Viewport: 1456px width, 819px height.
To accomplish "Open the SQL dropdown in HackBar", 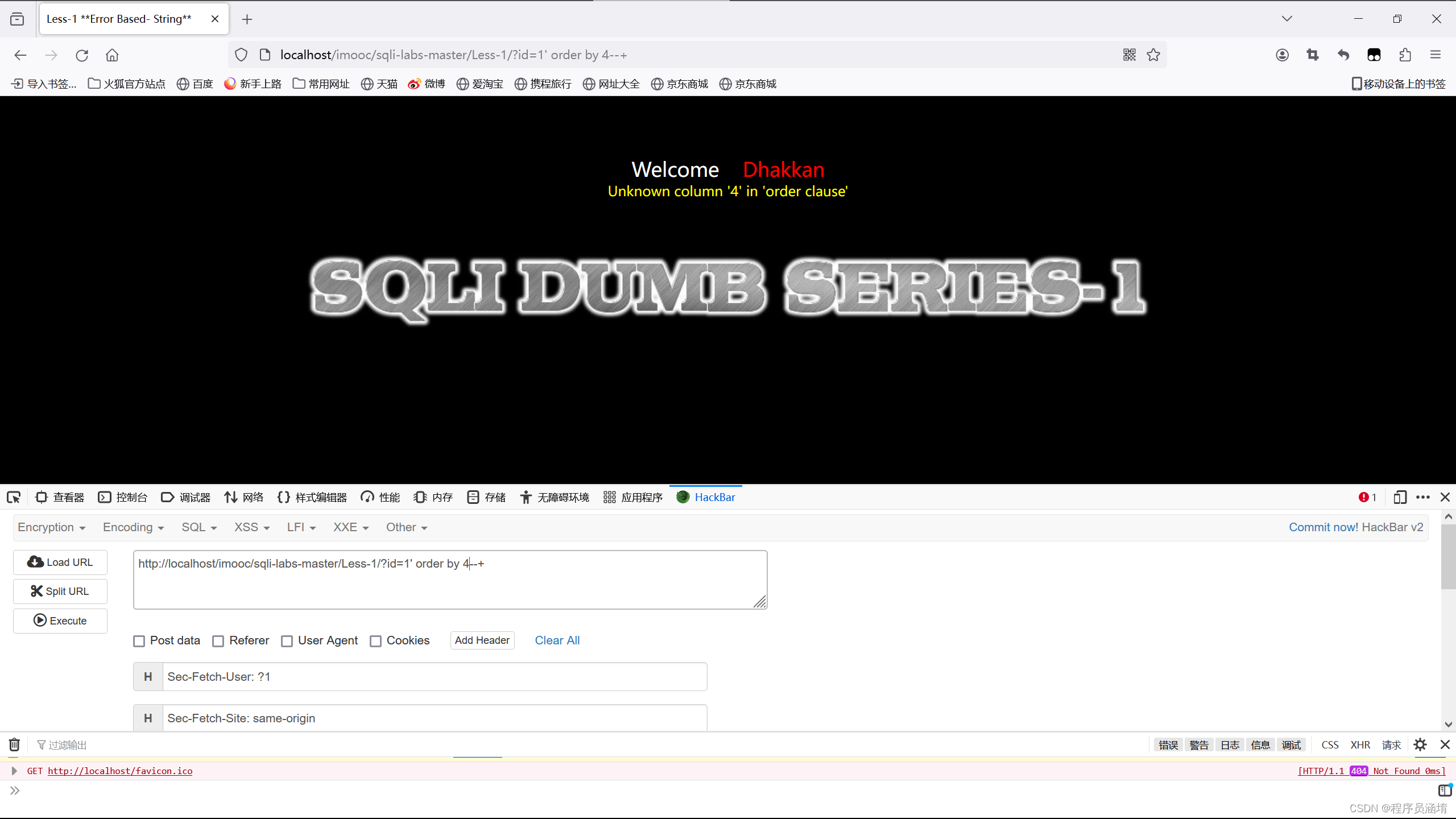I will click(199, 527).
